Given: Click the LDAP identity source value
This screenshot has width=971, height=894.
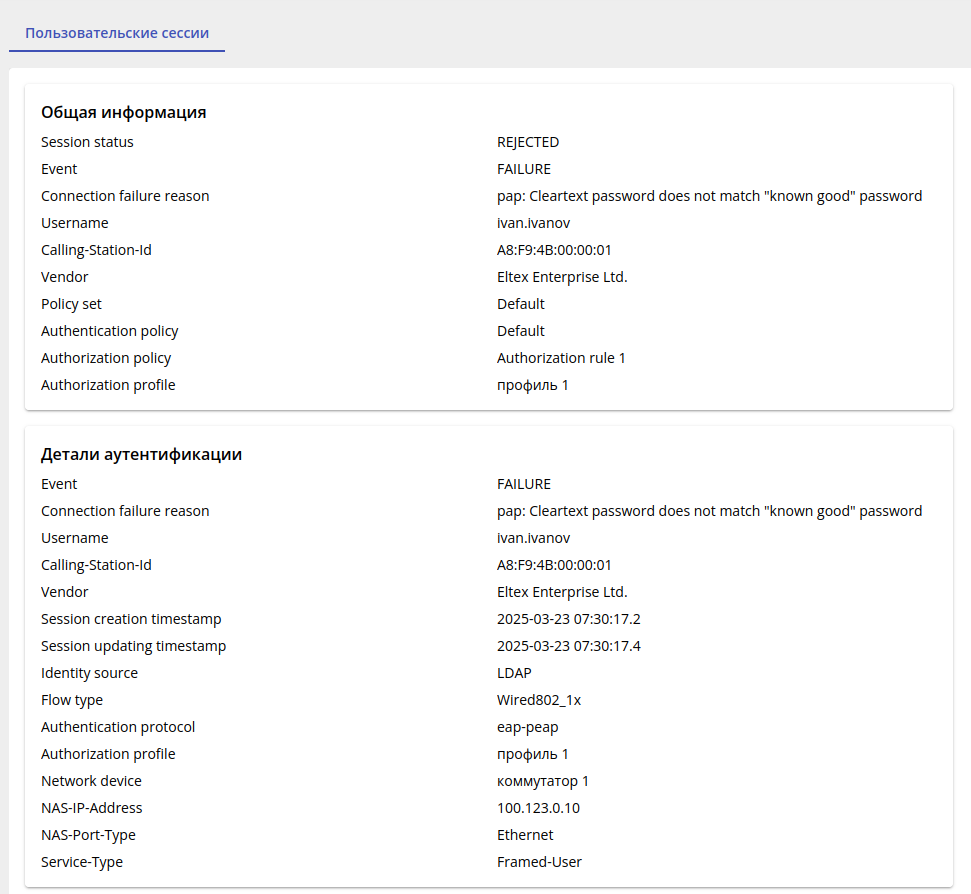Looking at the screenshot, I should (x=514, y=673).
